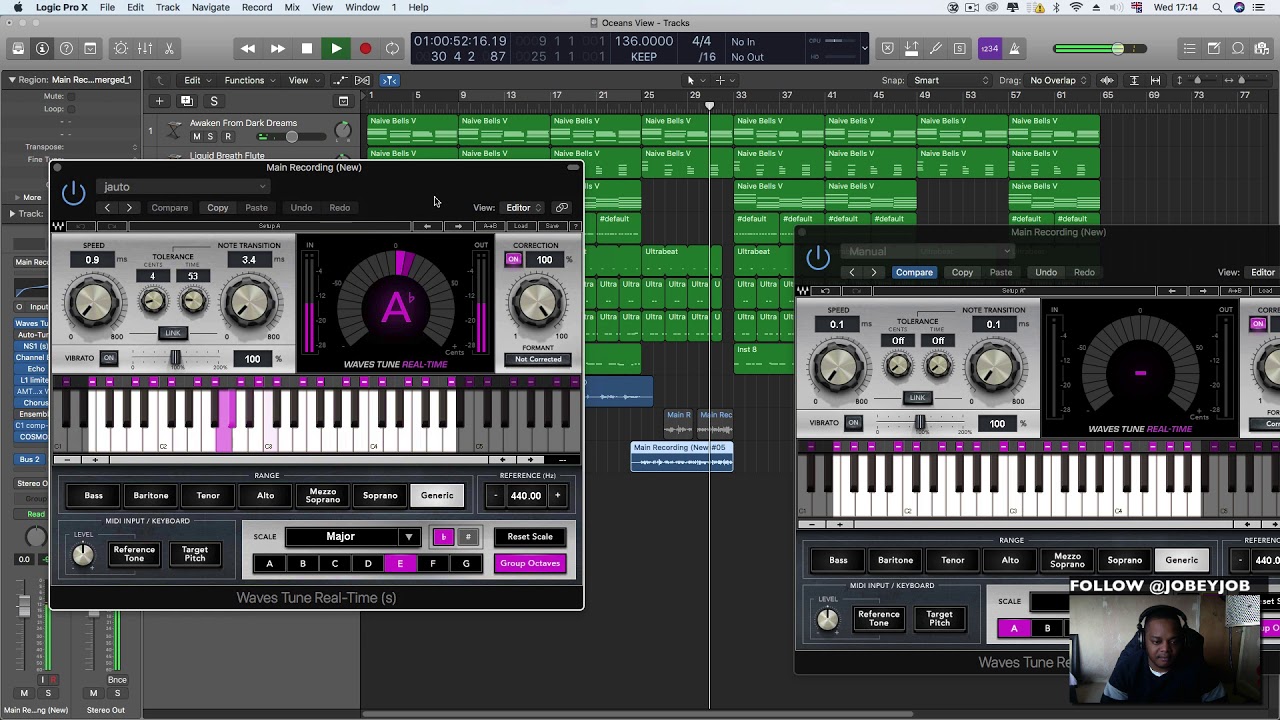Click the plugin Link chain icon

tap(561, 208)
